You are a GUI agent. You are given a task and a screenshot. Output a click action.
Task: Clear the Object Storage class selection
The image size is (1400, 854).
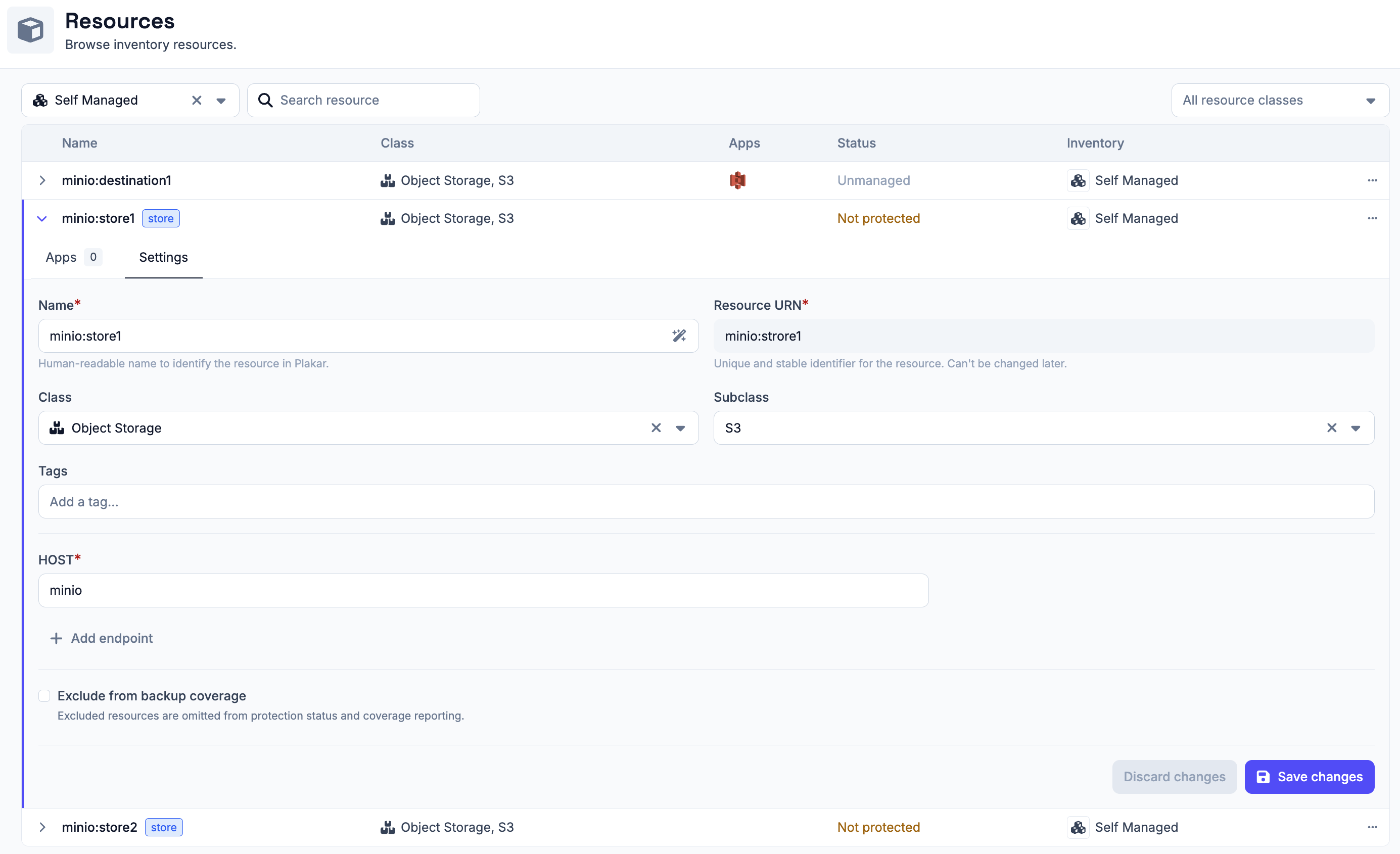(656, 428)
